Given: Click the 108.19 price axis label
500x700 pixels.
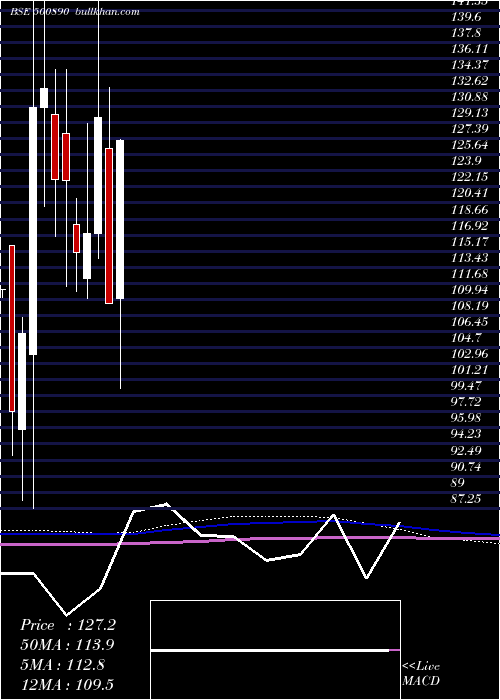Looking at the screenshot, I should click(469, 306).
